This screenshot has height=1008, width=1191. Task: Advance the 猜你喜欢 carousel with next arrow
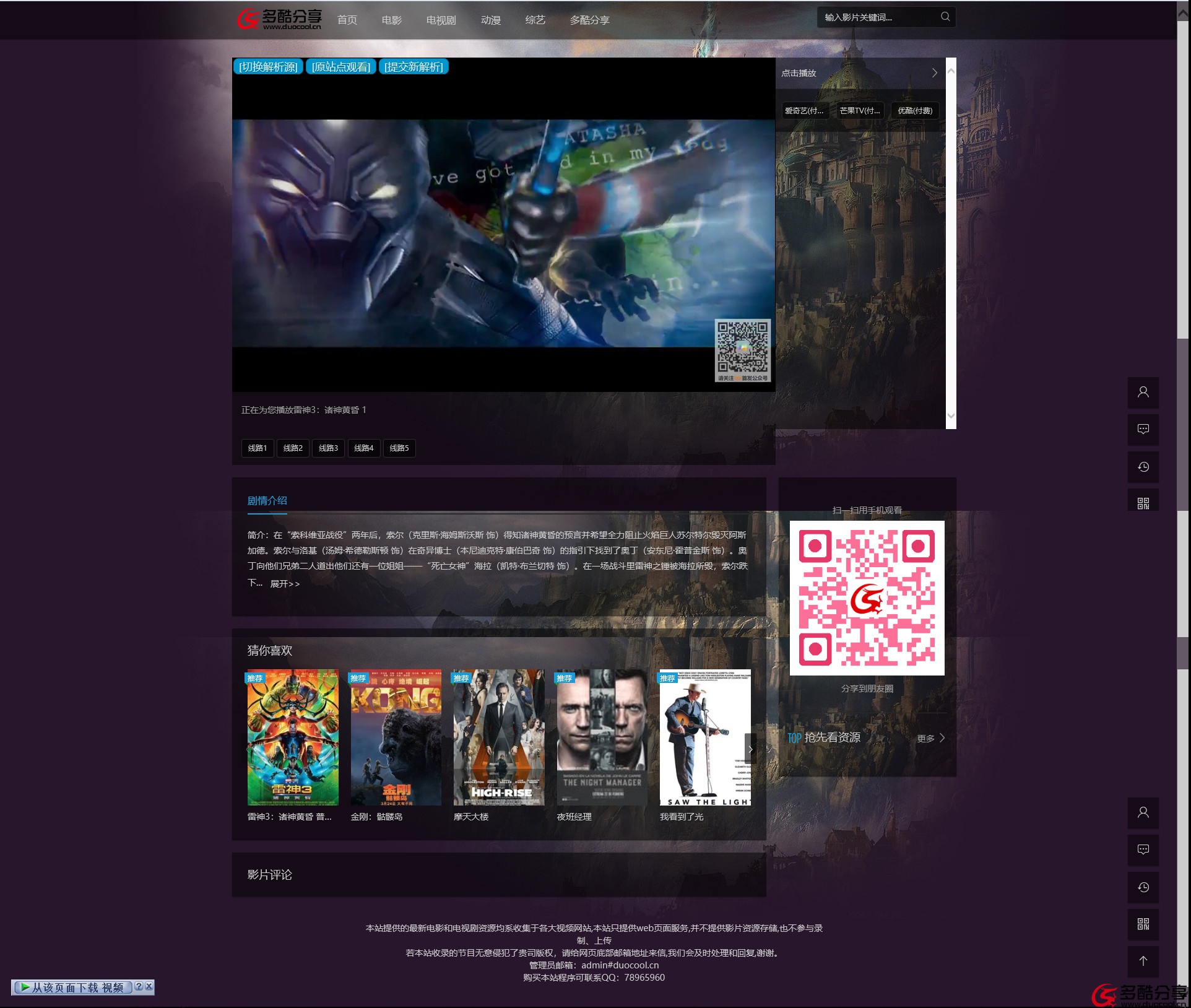point(750,749)
